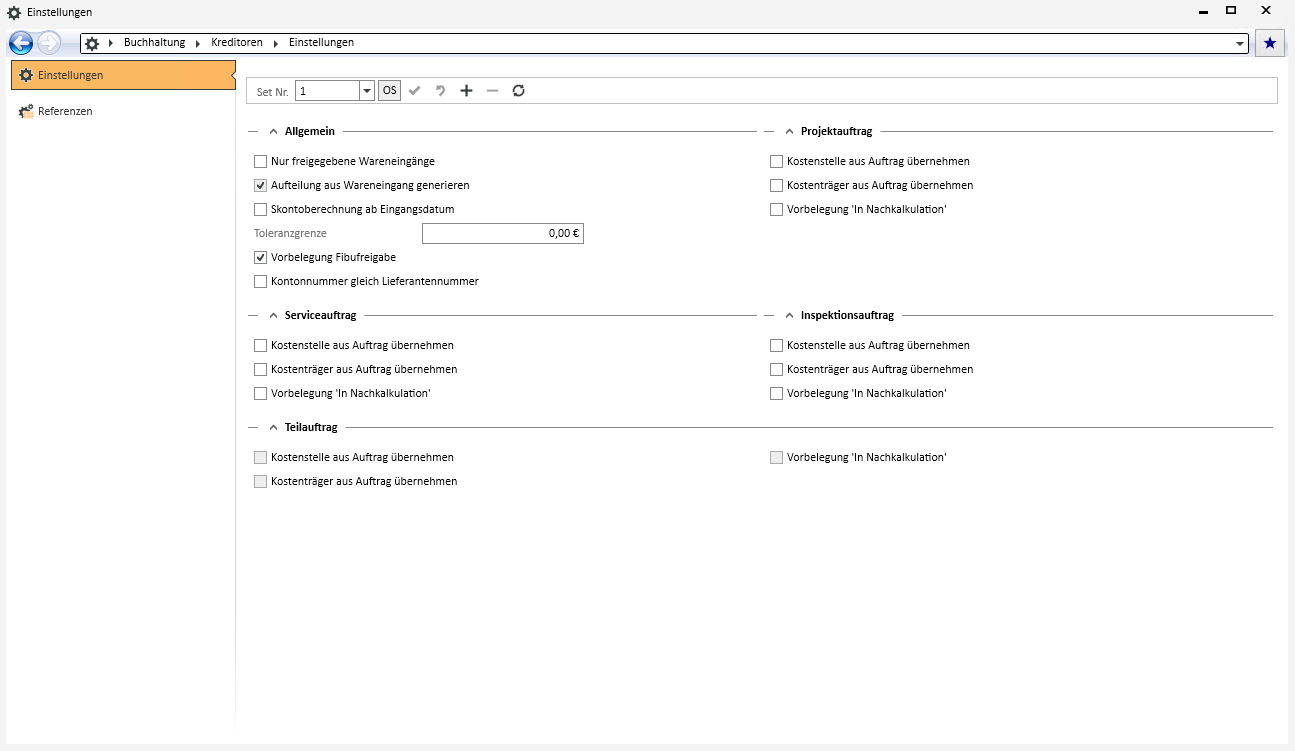The height and width of the screenshot is (751, 1295).
Task: Add a new set with the plus icon
Action: point(466,91)
